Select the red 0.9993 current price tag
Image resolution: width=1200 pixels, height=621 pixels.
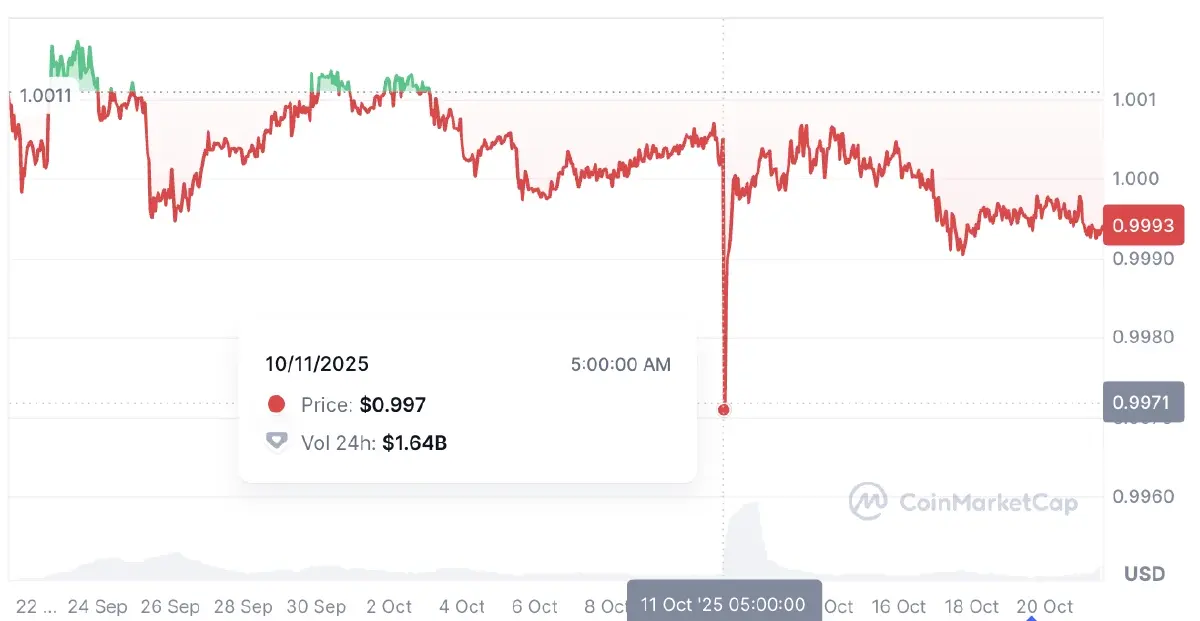pyautogui.click(x=1142, y=226)
